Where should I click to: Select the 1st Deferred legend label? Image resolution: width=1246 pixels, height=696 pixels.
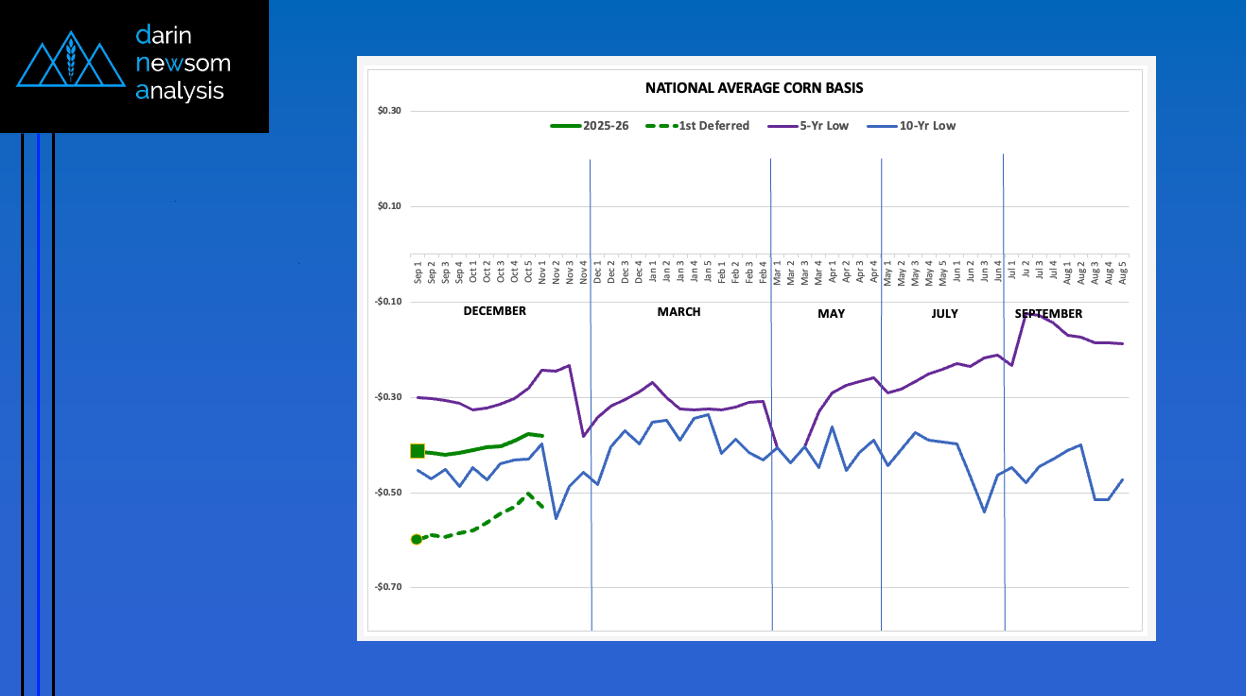coord(714,126)
